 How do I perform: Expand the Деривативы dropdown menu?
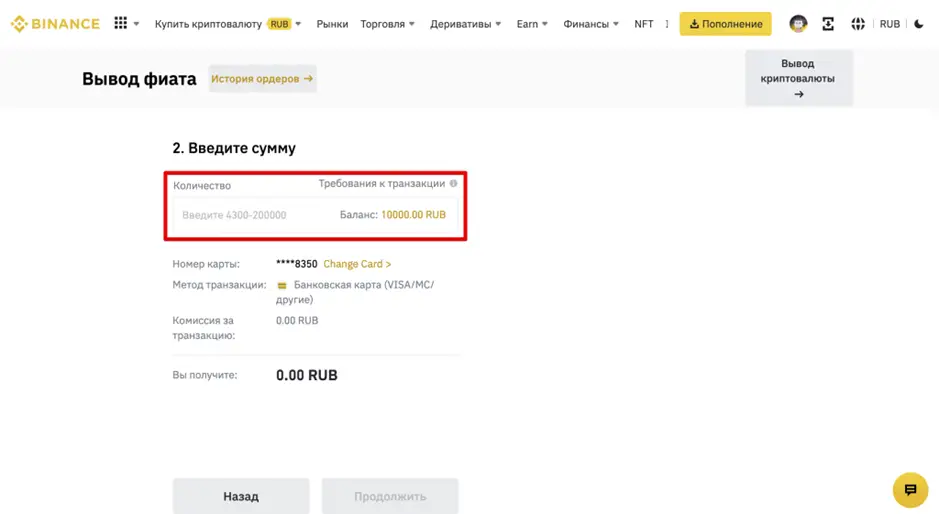(x=465, y=24)
